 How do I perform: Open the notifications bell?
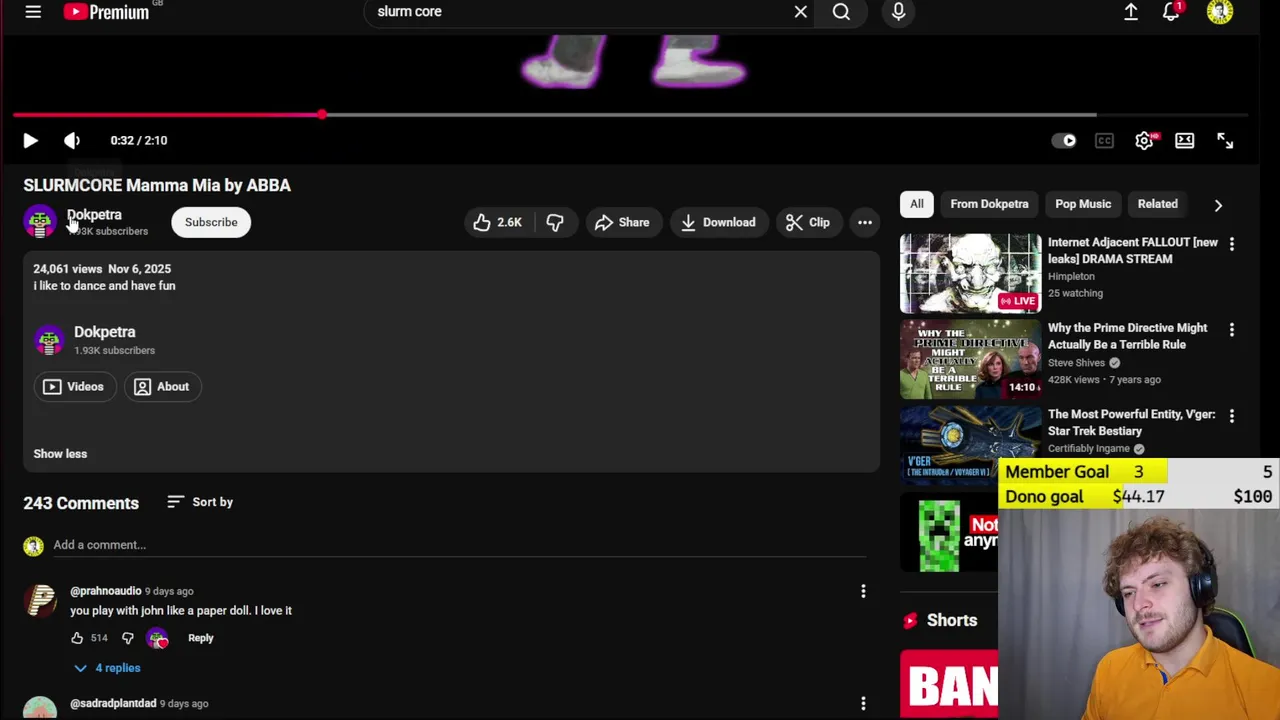[1171, 12]
